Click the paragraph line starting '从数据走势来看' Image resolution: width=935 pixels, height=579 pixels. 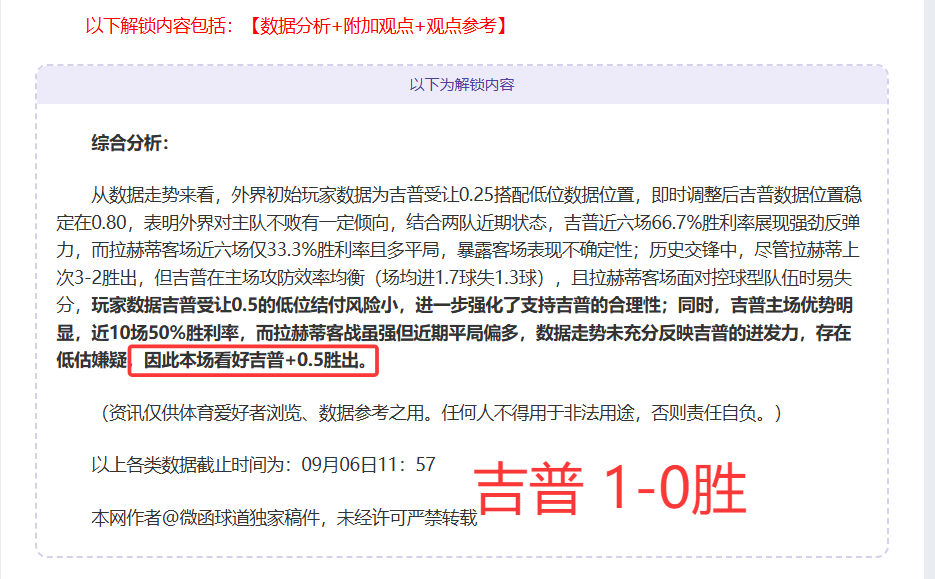[x=476, y=194]
